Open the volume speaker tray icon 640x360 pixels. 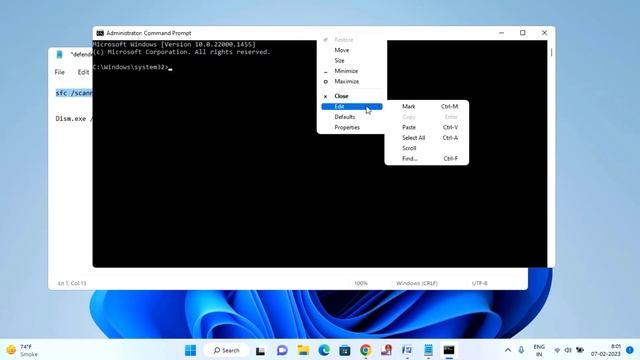pos(568,350)
